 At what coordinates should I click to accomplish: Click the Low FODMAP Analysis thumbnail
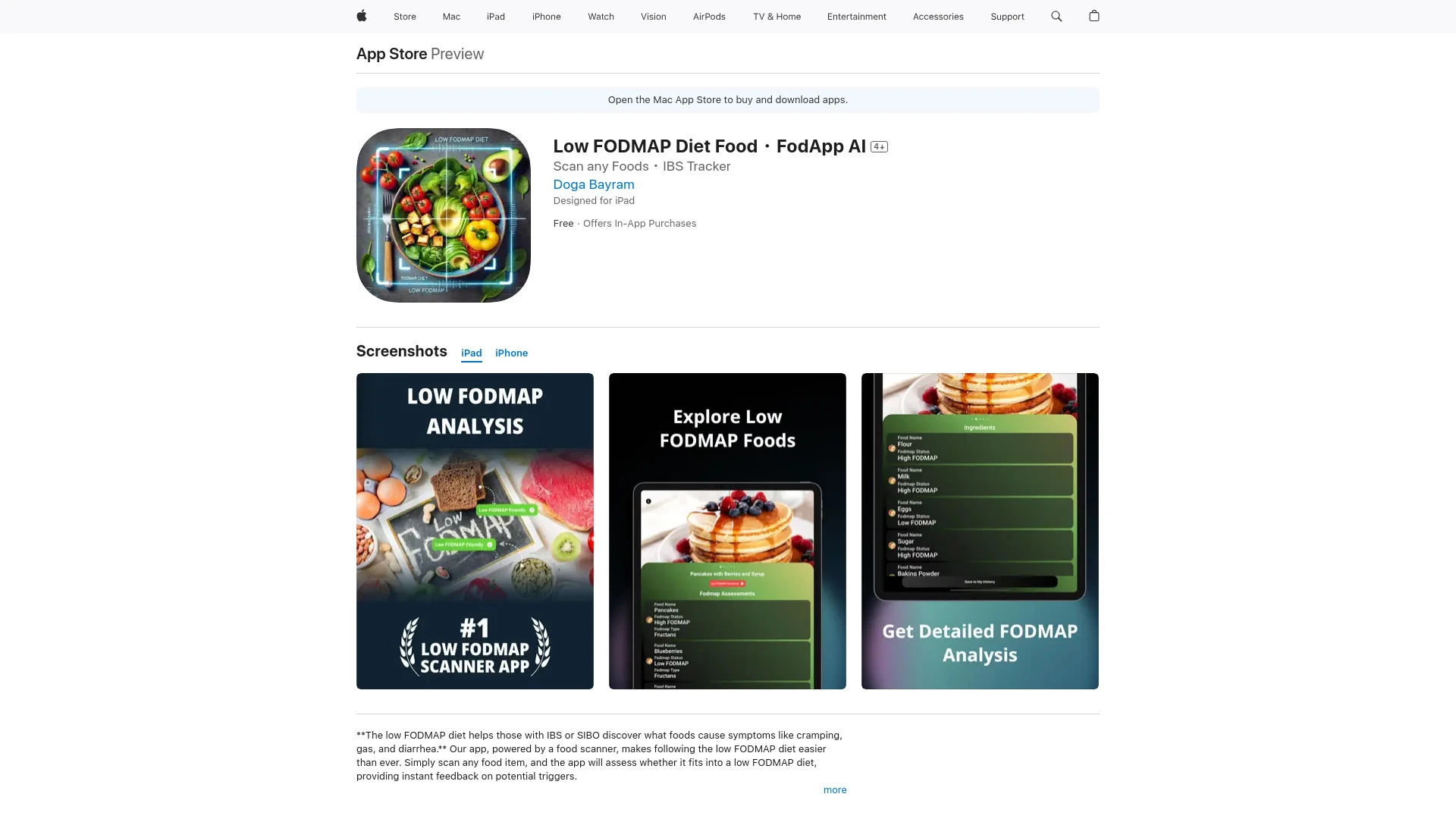475,530
